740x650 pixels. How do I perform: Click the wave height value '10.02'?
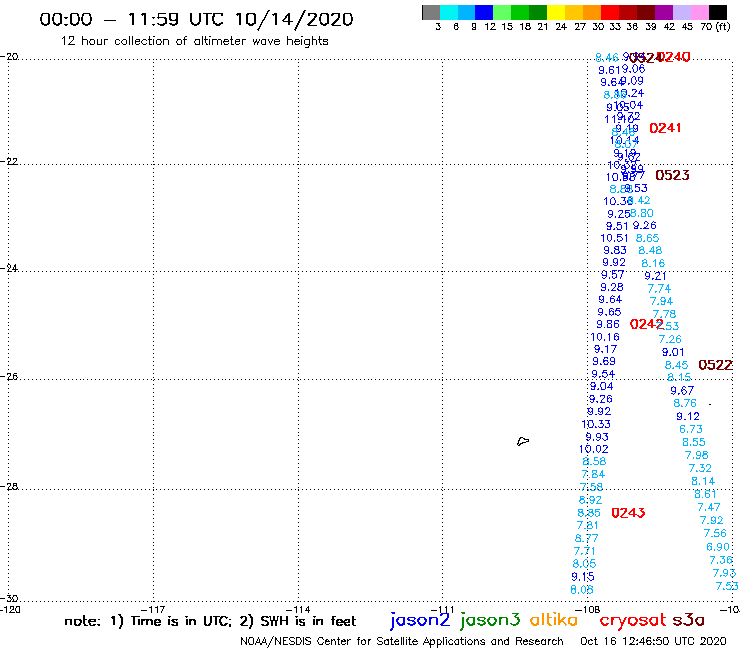click(x=594, y=449)
